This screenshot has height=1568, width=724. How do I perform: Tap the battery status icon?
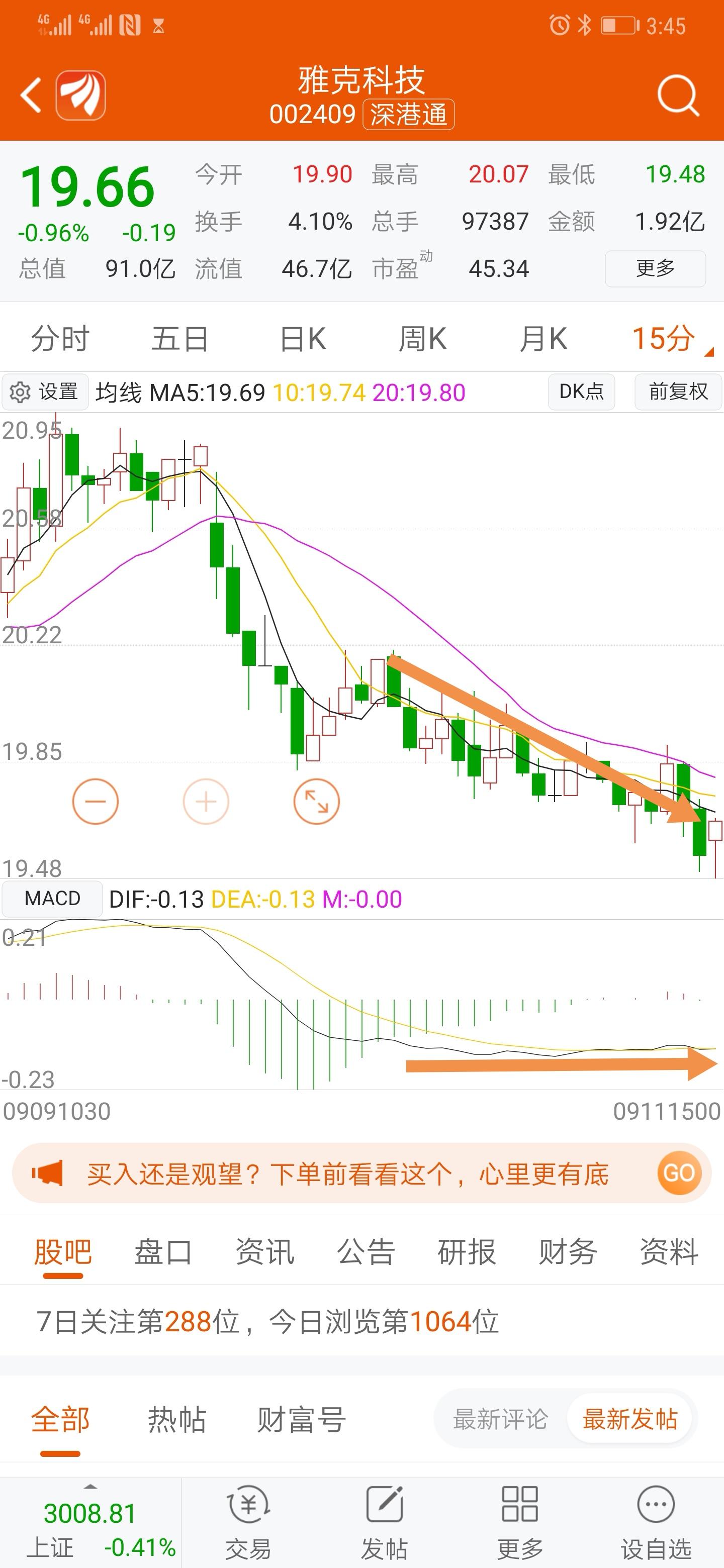click(620, 26)
